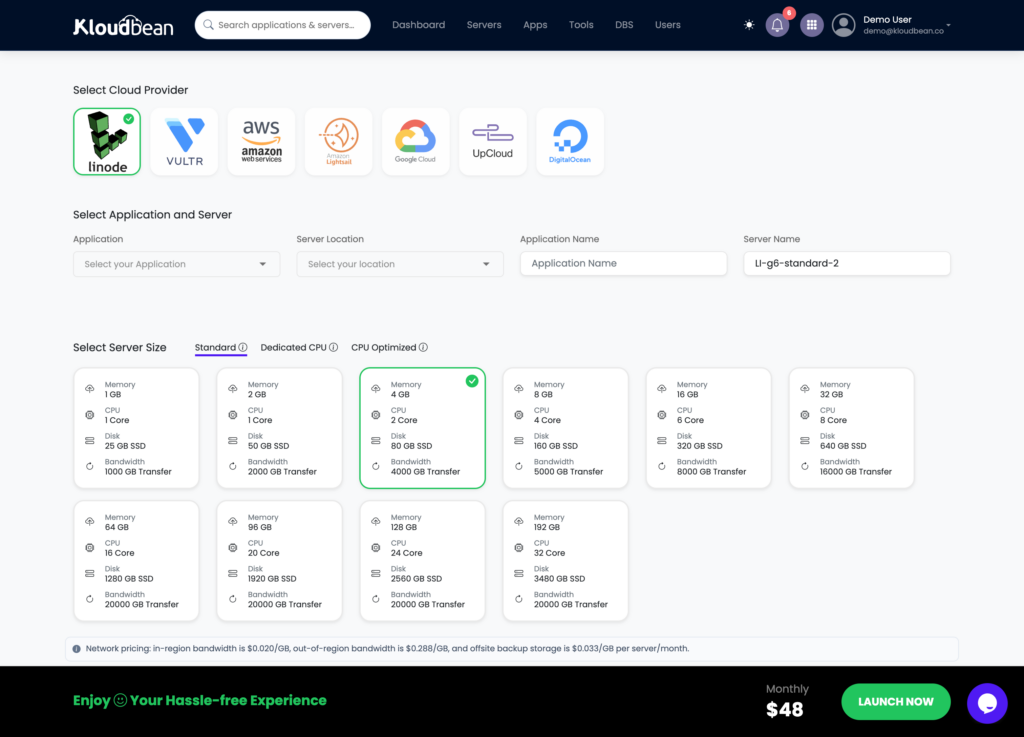Select DigitalOcean provider
This screenshot has width=1024, height=737.
569,142
